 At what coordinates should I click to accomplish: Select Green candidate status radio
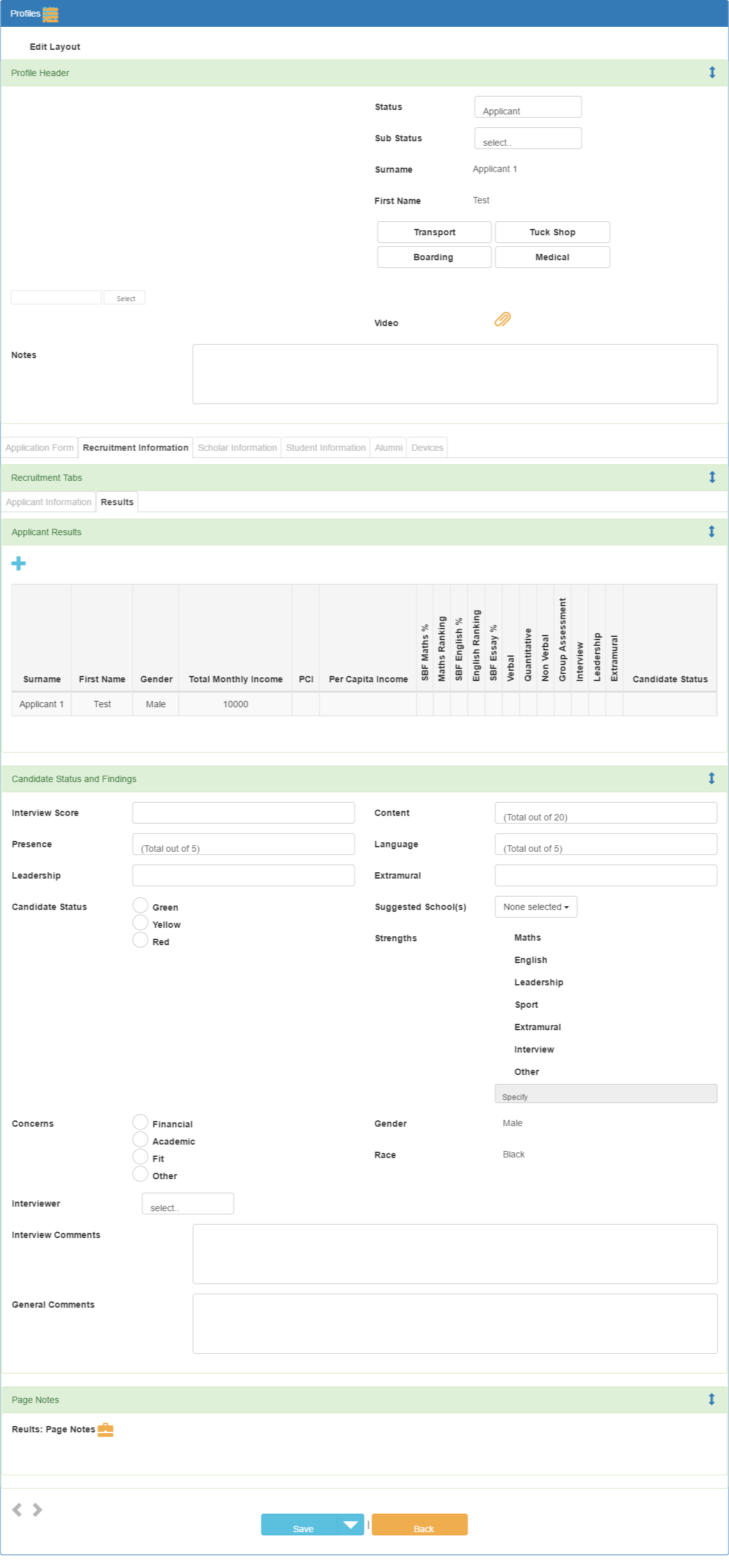141,906
